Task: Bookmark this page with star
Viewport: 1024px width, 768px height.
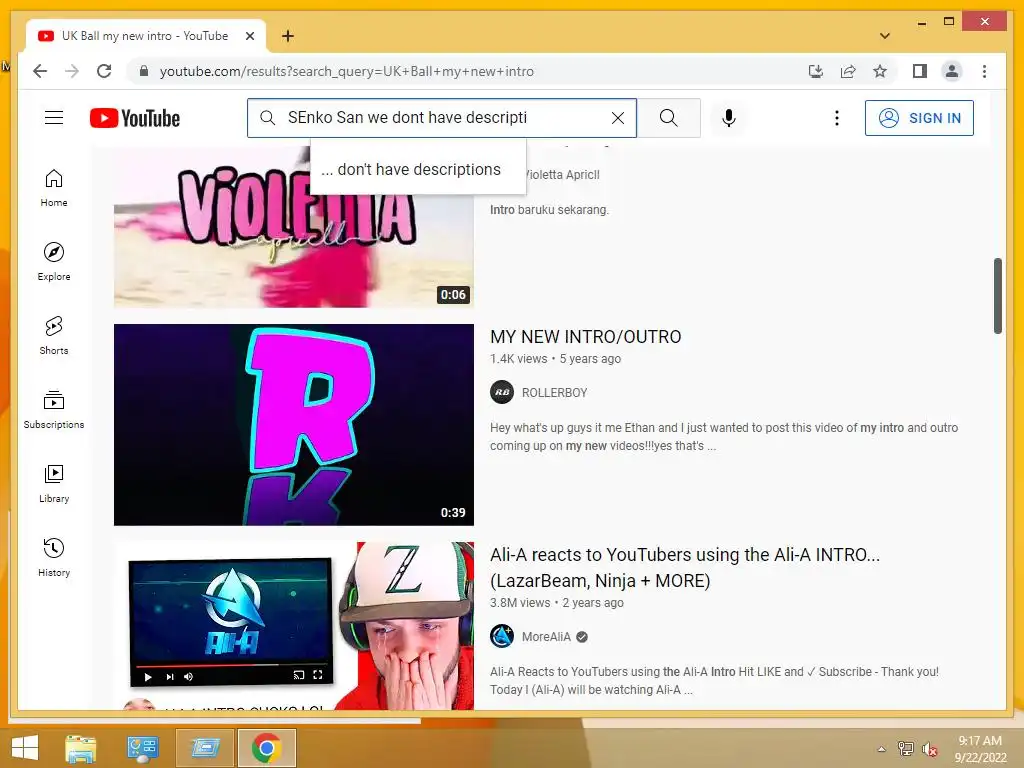Action: pyautogui.click(x=880, y=71)
